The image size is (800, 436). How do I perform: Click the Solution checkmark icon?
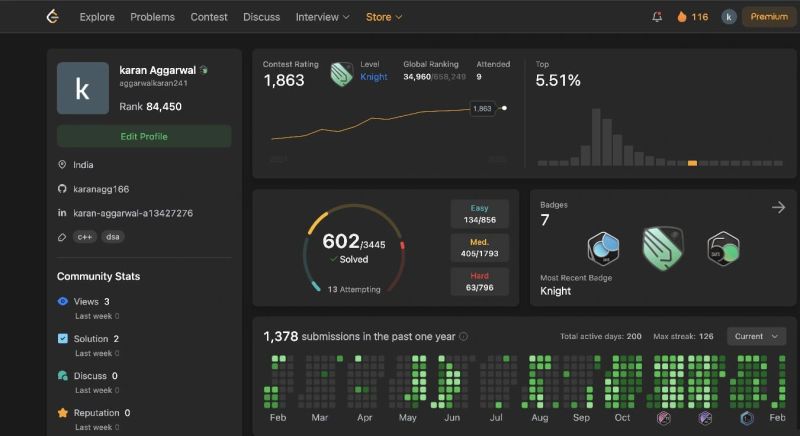63,338
